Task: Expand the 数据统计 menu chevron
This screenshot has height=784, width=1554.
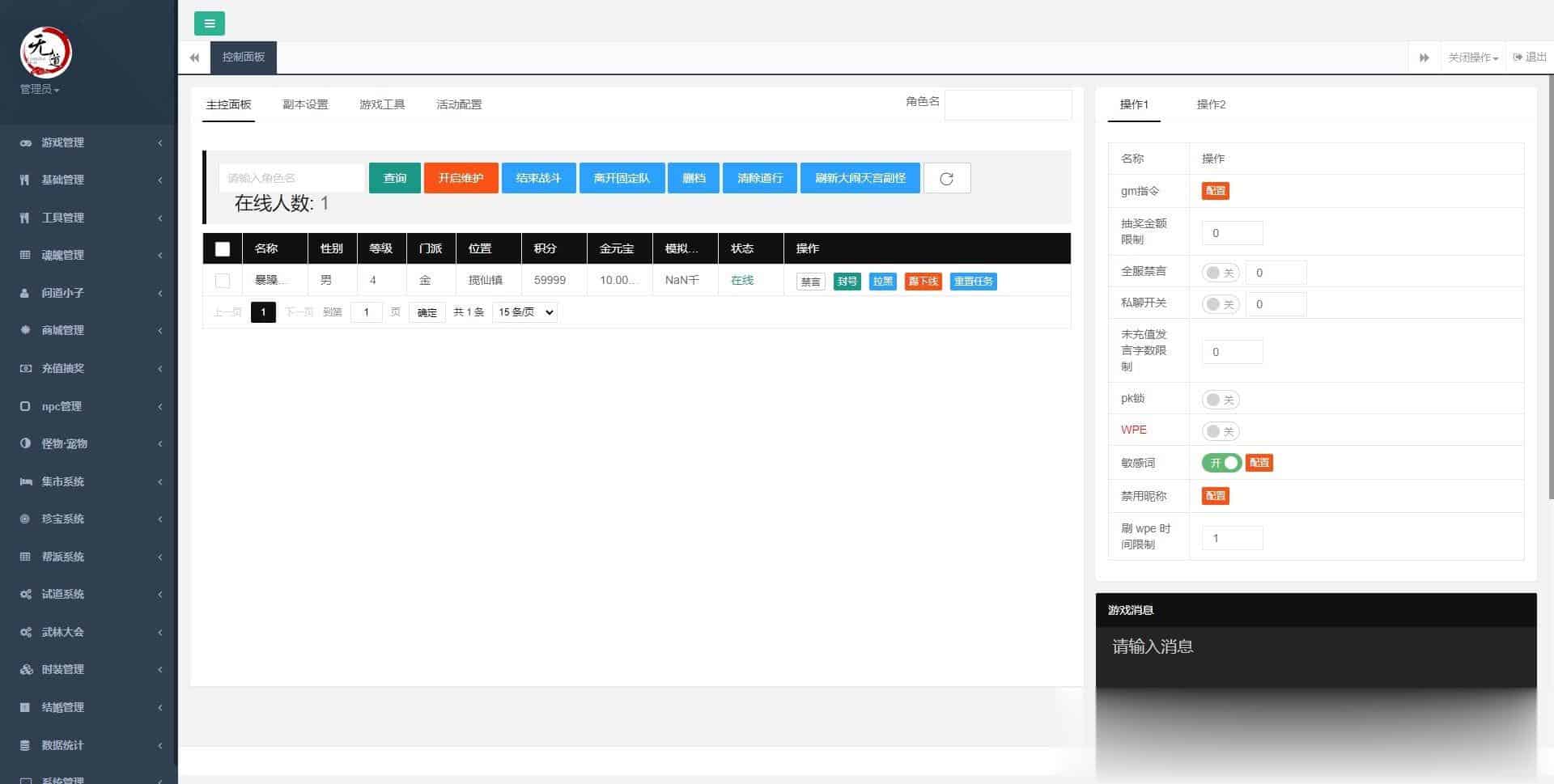Action: pyautogui.click(x=160, y=745)
